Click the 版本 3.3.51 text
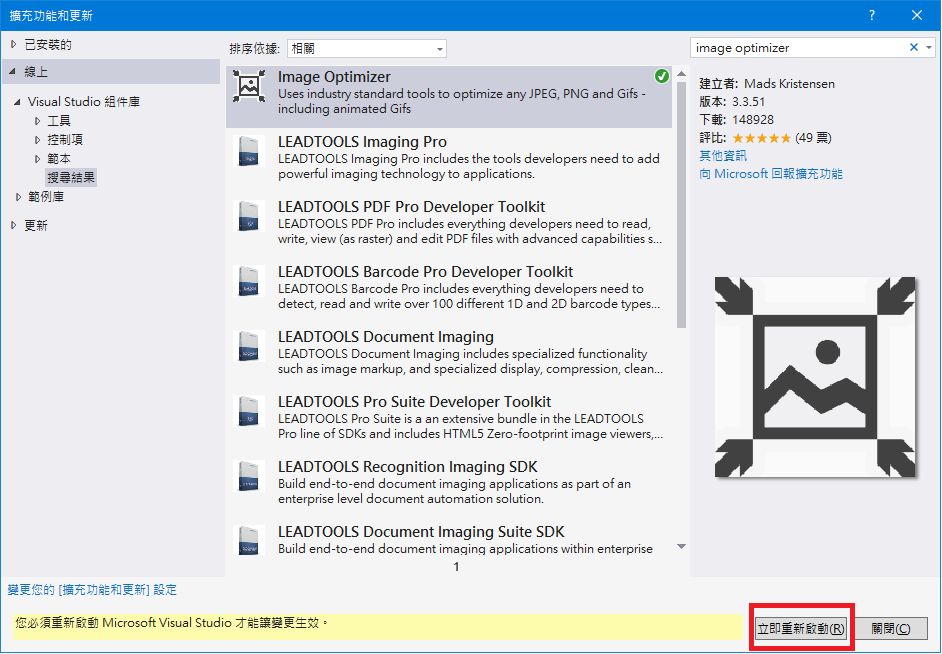Viewport: 942px width, 654px height. [x=732, y=101]
